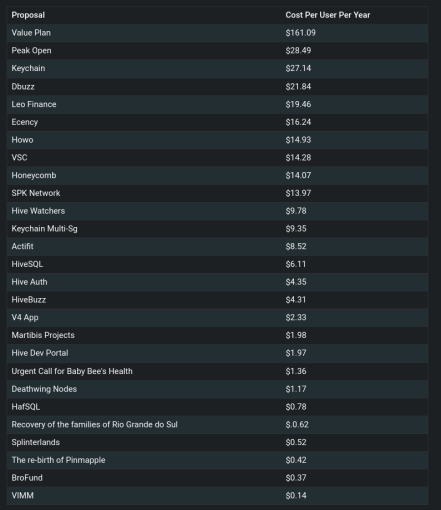Click the Cost Per User Per Year header
Screen dimensions: 441x510
click(x=328, y=15)
